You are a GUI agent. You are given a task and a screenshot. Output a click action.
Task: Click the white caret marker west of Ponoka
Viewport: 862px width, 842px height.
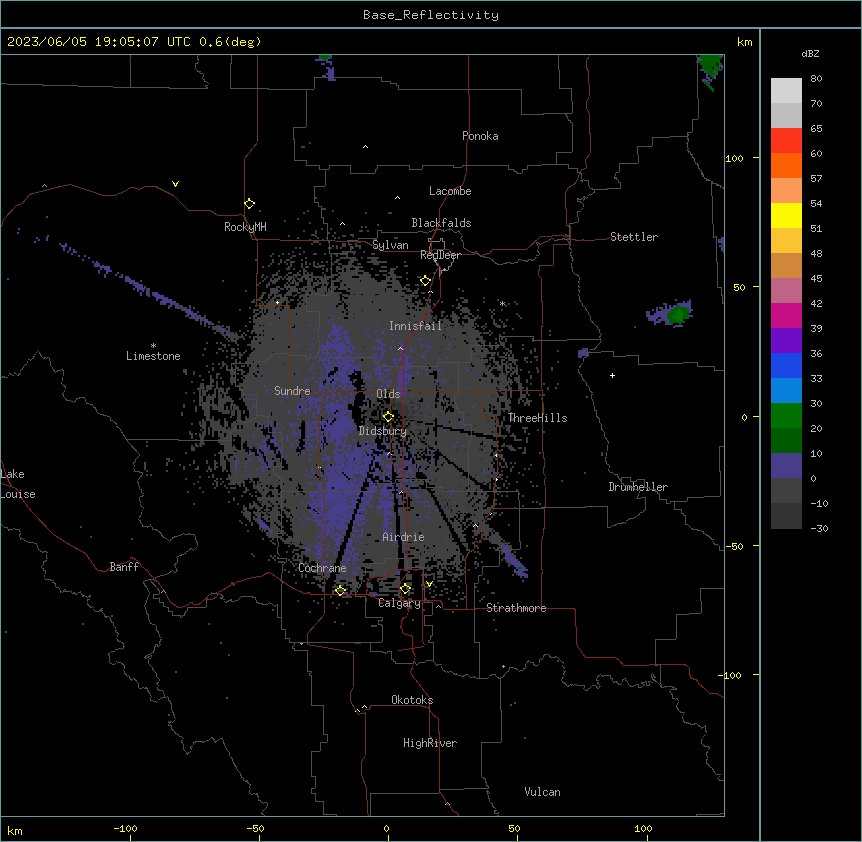pyautogui.click(x=365, y=147)
